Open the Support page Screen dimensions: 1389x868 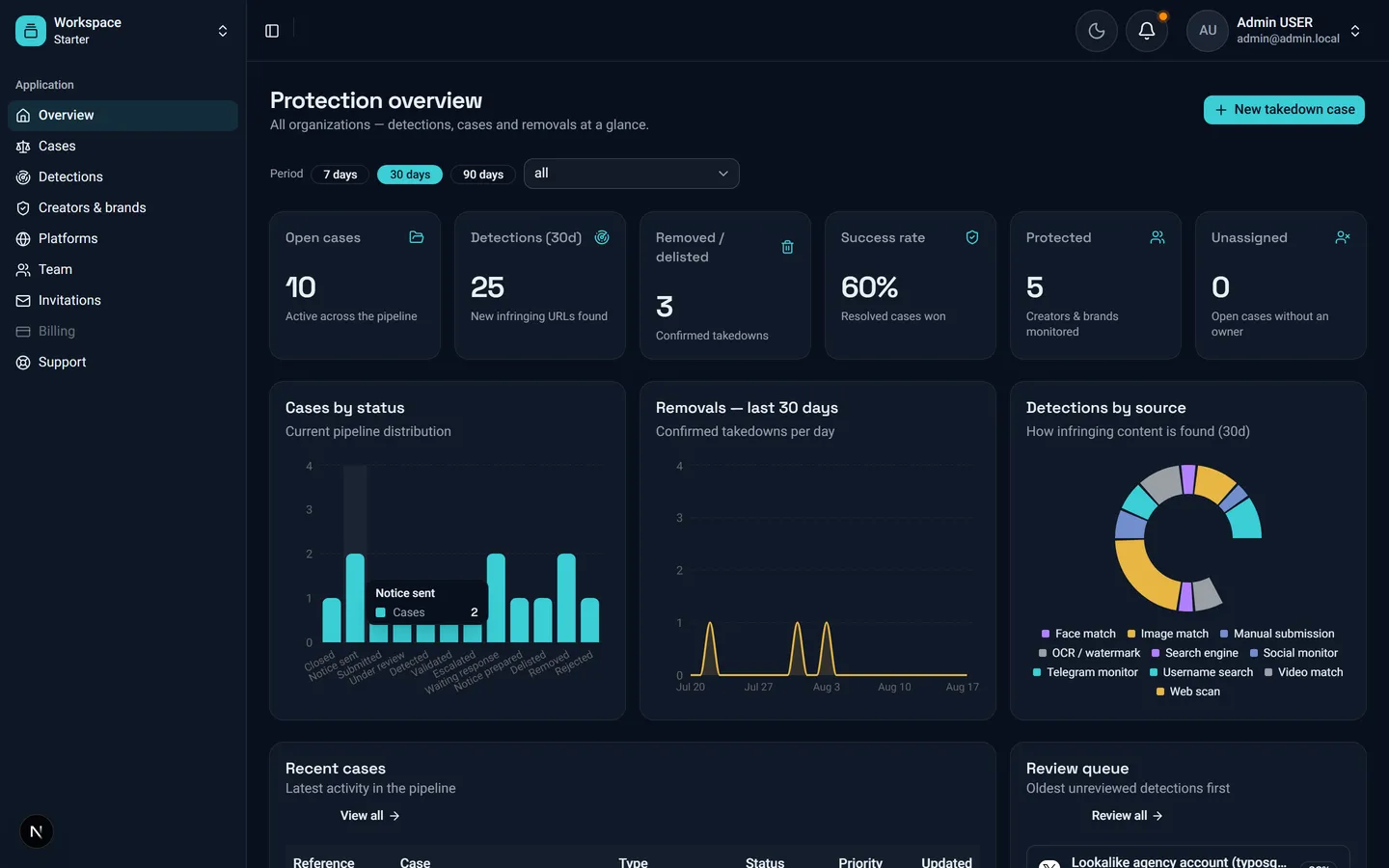pyautogui.click(x=123, y=362)
